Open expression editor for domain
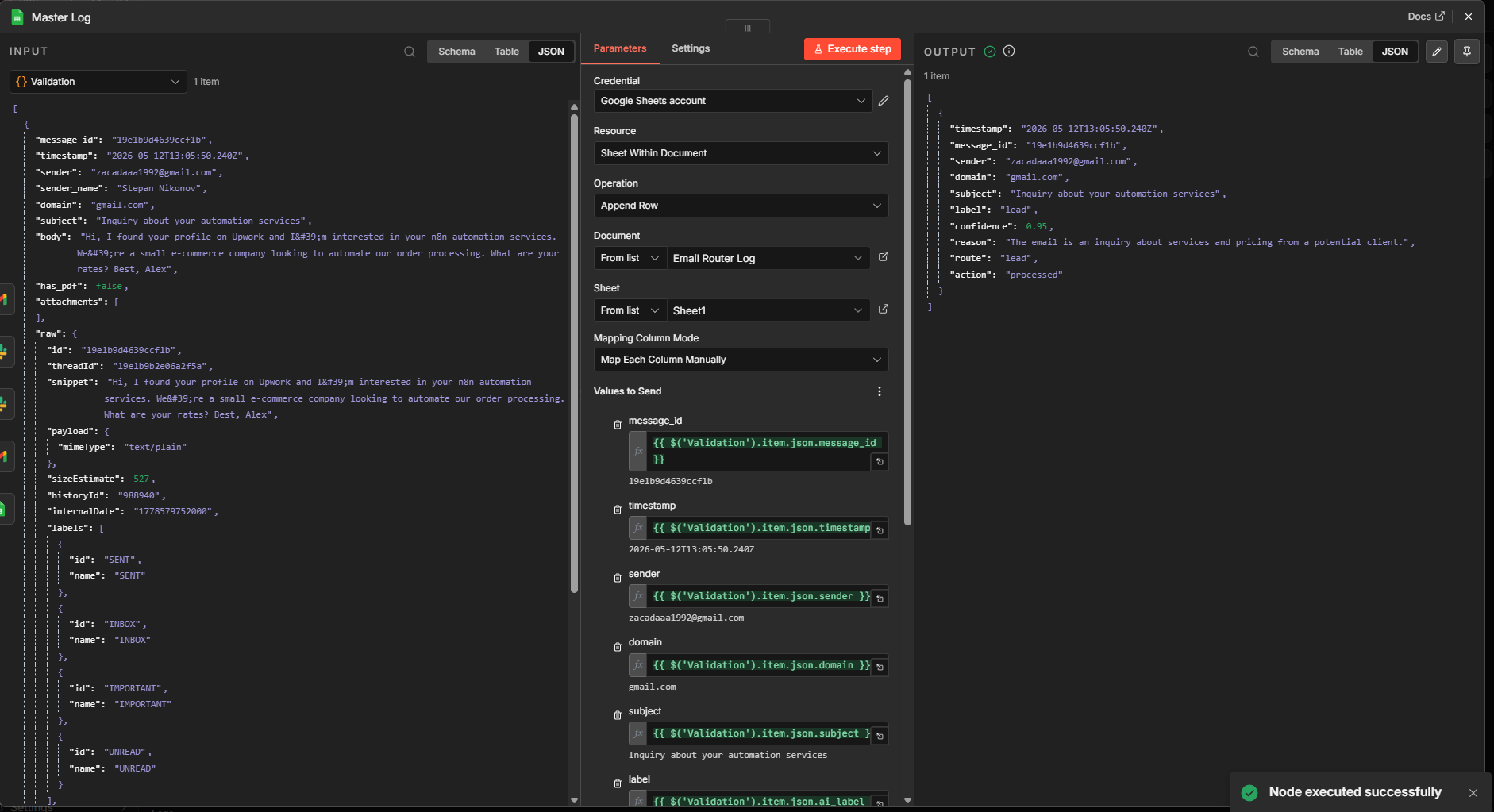The height and width of the screenshot is (812, 1494). (x=880, y=668)
